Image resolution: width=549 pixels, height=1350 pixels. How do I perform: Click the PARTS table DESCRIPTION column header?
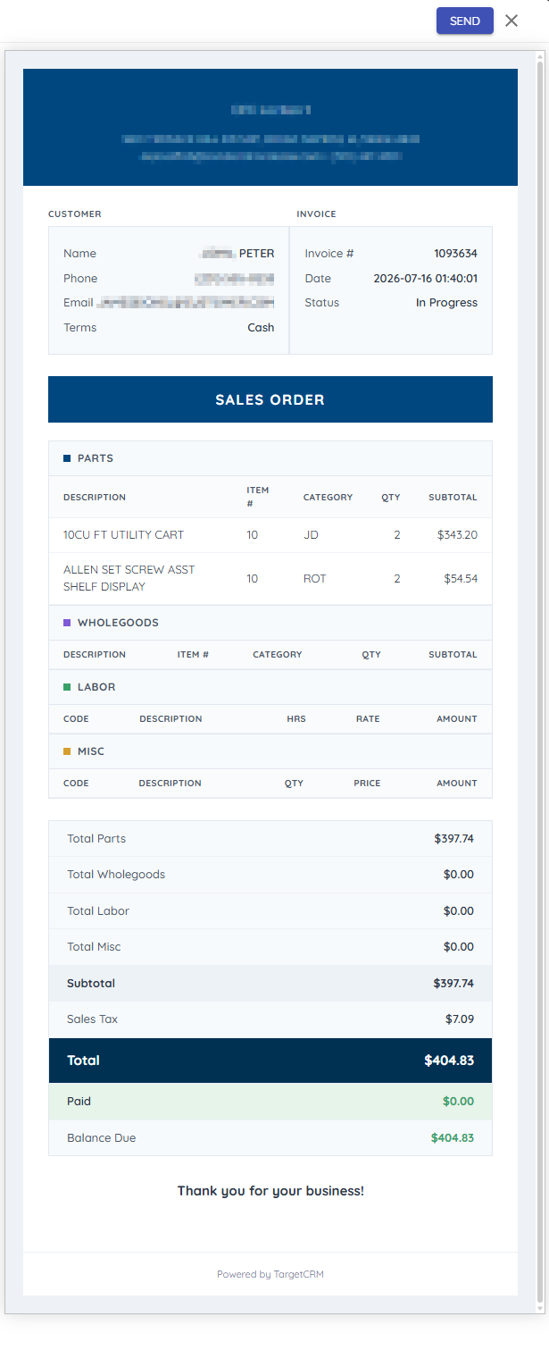pyautogui.click(x=94, y=497)
